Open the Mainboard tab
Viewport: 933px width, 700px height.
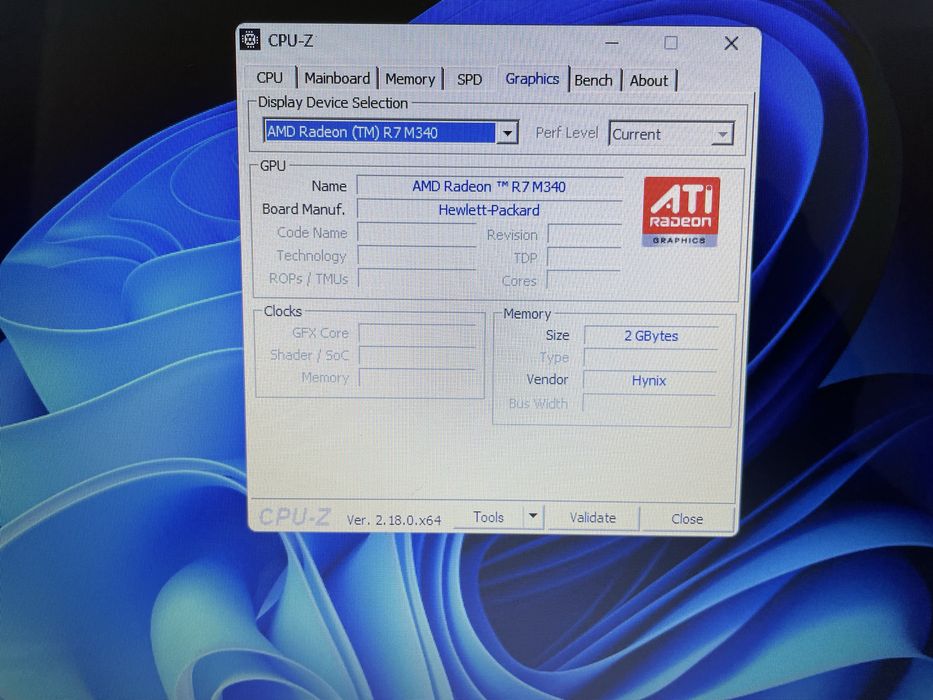pyautogui.click(x=337, y=79)
